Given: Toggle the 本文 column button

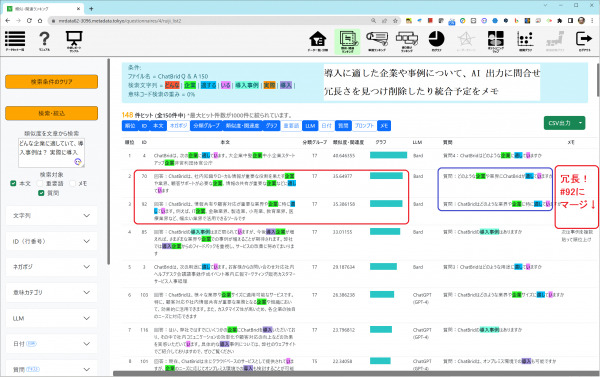Looking at the screenshot, I should click(158, 126).
